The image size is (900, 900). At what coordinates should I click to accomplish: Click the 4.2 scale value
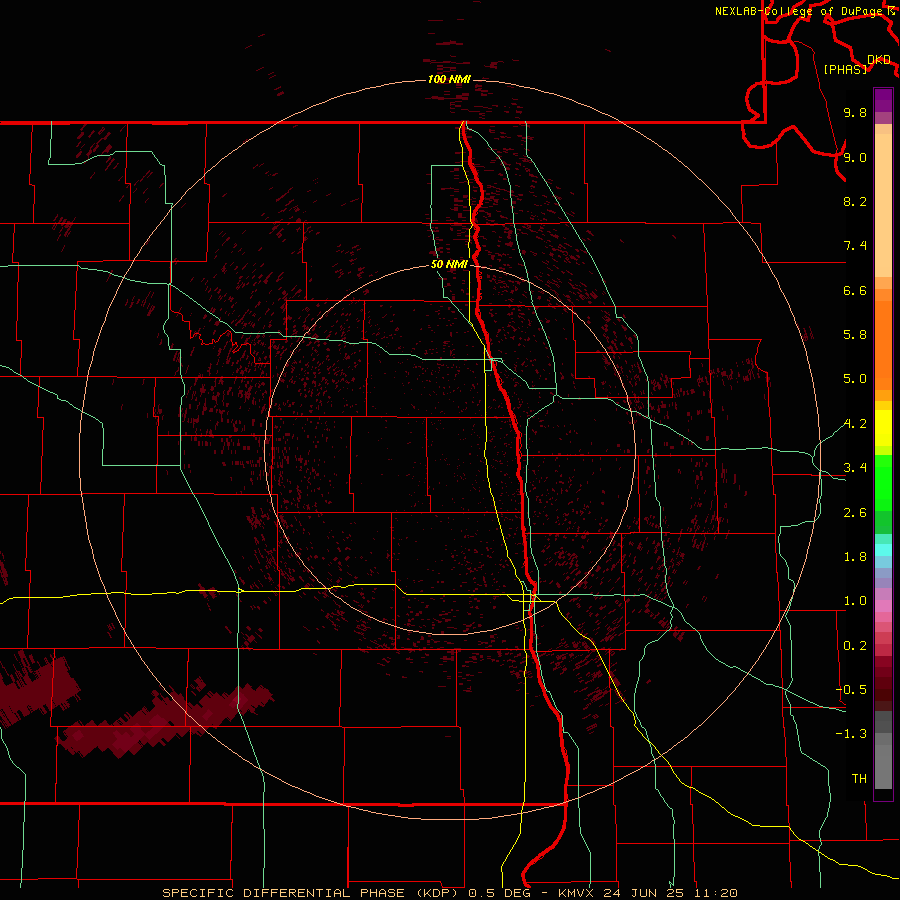pyautogui.click(x=855, y=424)
